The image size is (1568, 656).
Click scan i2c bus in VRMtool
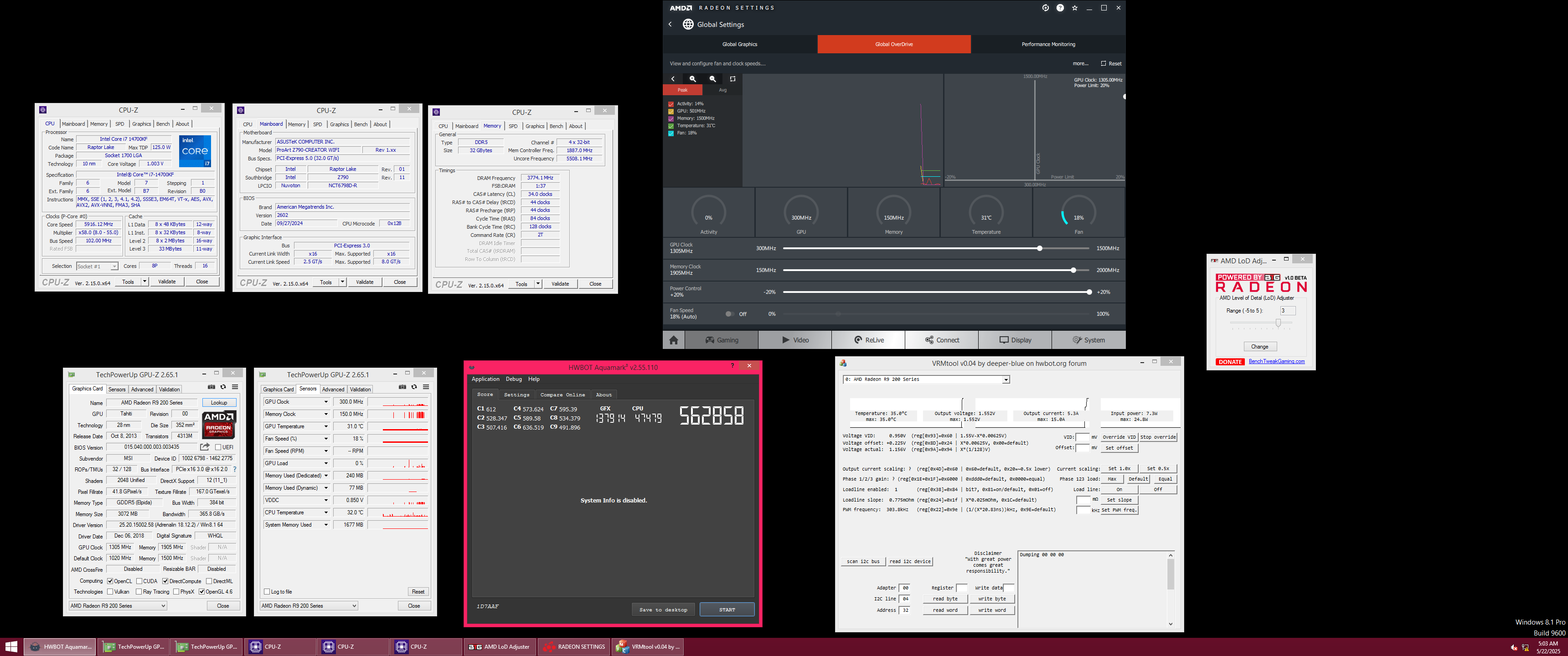tap(863, 561)
